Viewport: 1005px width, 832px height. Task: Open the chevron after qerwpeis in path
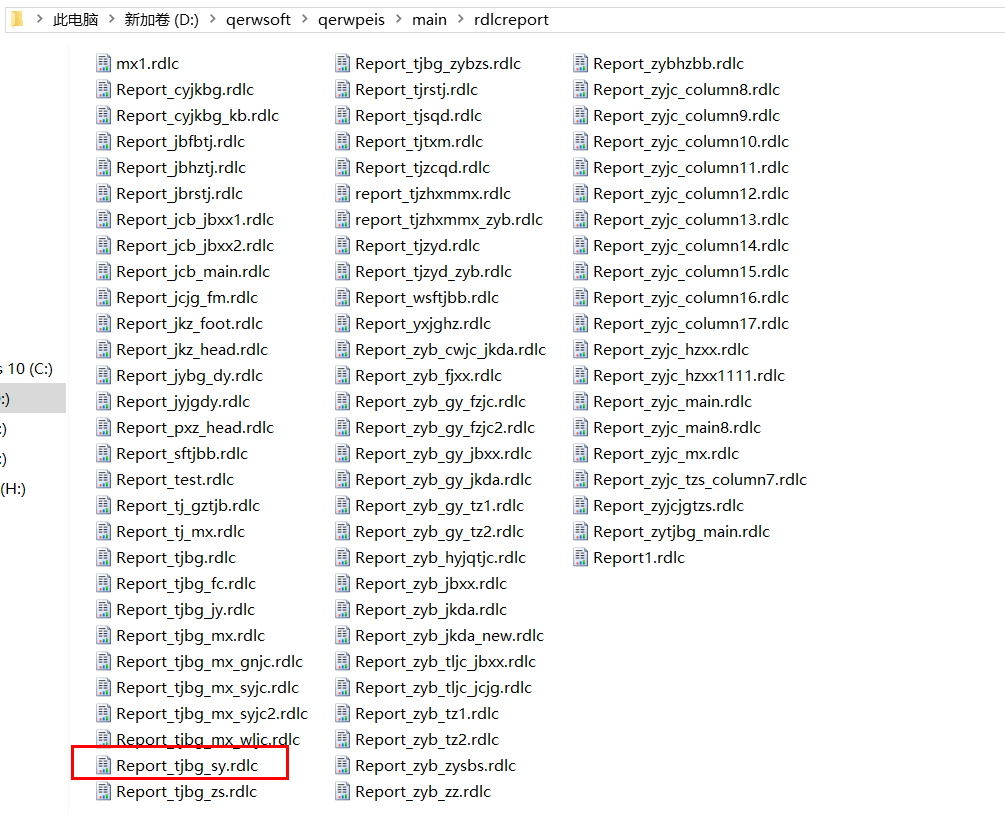click(x=399, y=19)
